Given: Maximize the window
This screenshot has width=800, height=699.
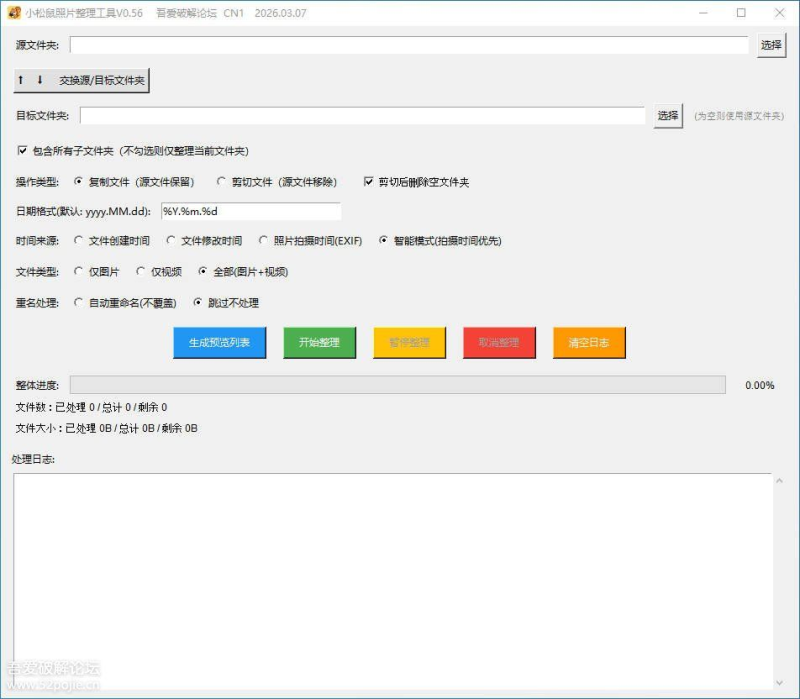Looking at the screenshot, I should (x=741, y=13).
